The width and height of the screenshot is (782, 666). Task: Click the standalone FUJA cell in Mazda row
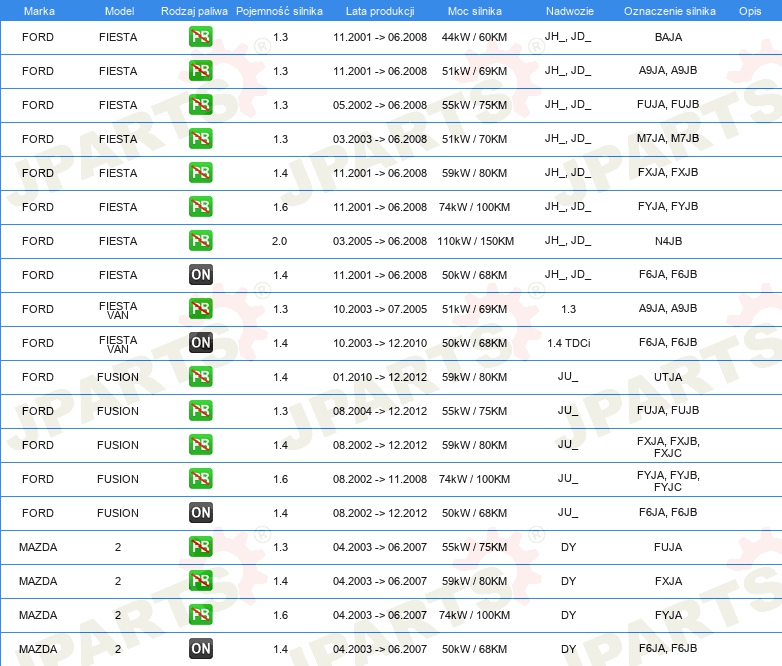(668, 547)
